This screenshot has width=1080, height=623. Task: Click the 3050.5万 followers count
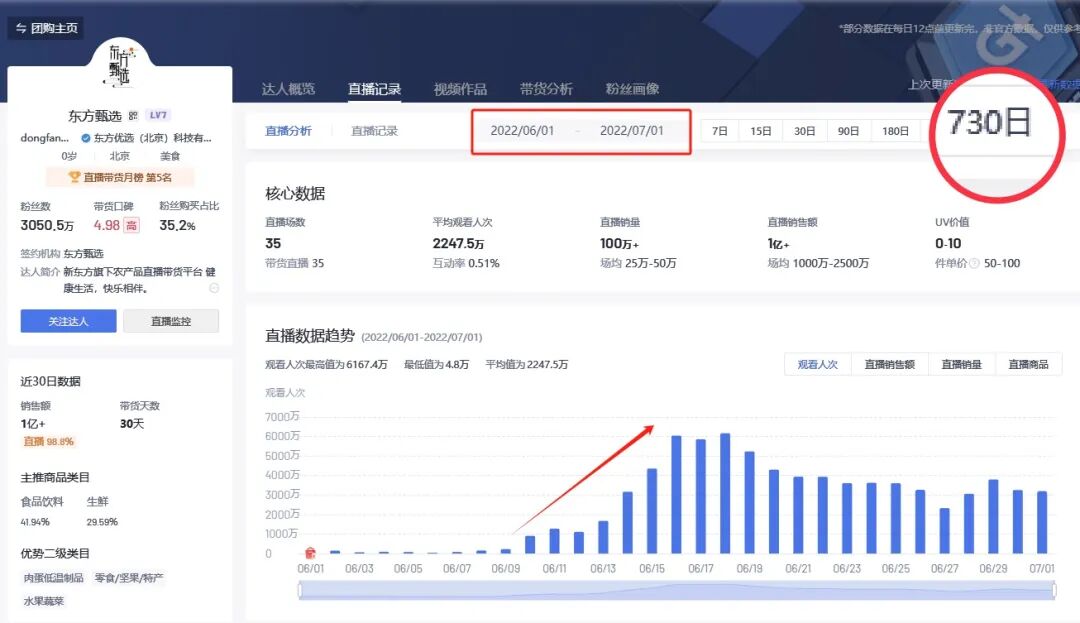[x=47, y=225]
